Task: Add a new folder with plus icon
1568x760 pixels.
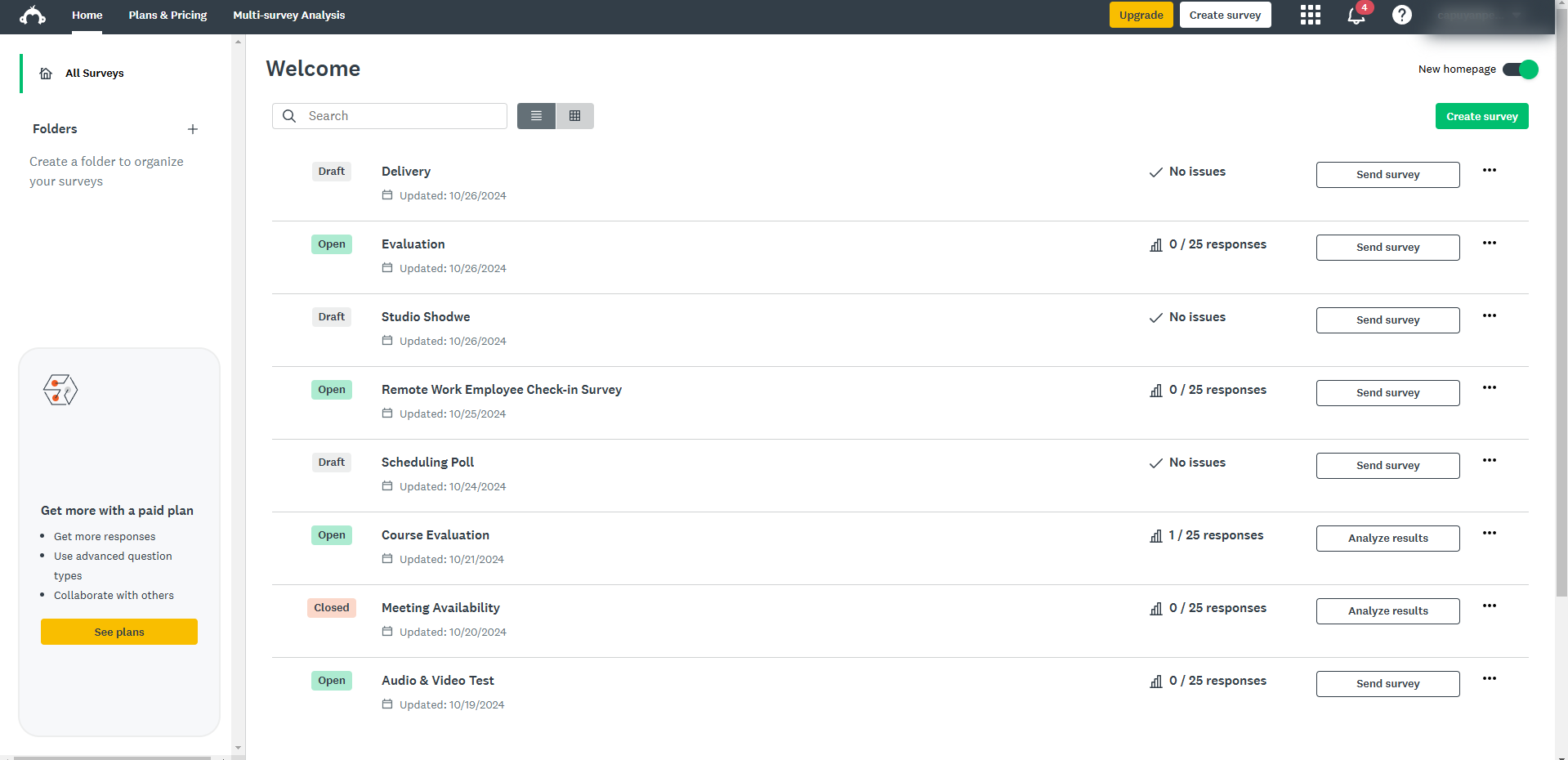Action: click(x=193, y=129)
